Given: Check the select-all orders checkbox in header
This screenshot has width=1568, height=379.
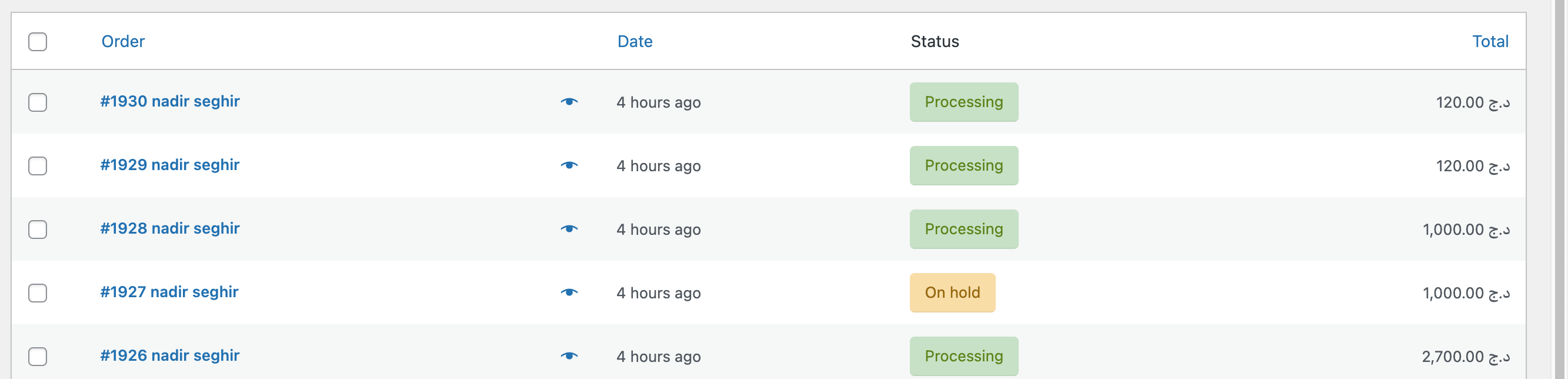Looking at the screenshot, I should [x=37, y=41].
